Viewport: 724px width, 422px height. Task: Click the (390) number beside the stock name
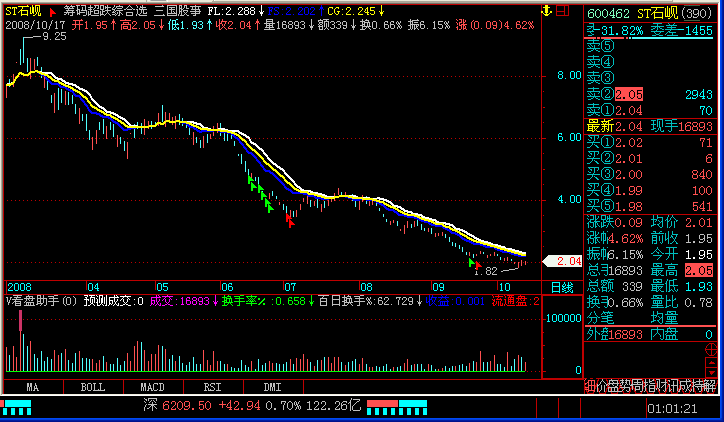point(697,13)
